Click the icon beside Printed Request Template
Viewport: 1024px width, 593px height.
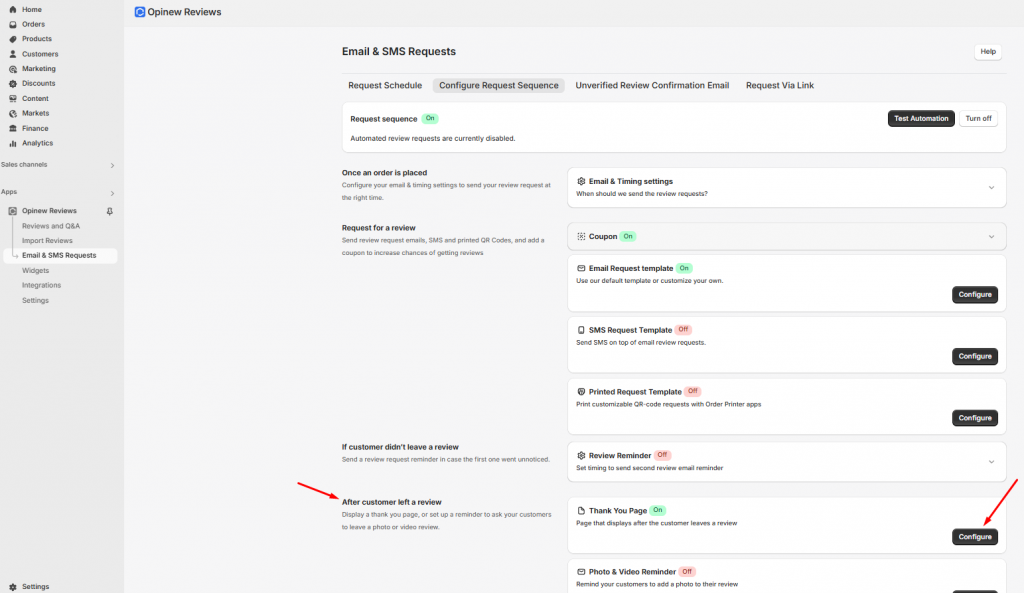click(x=581, y=392)
